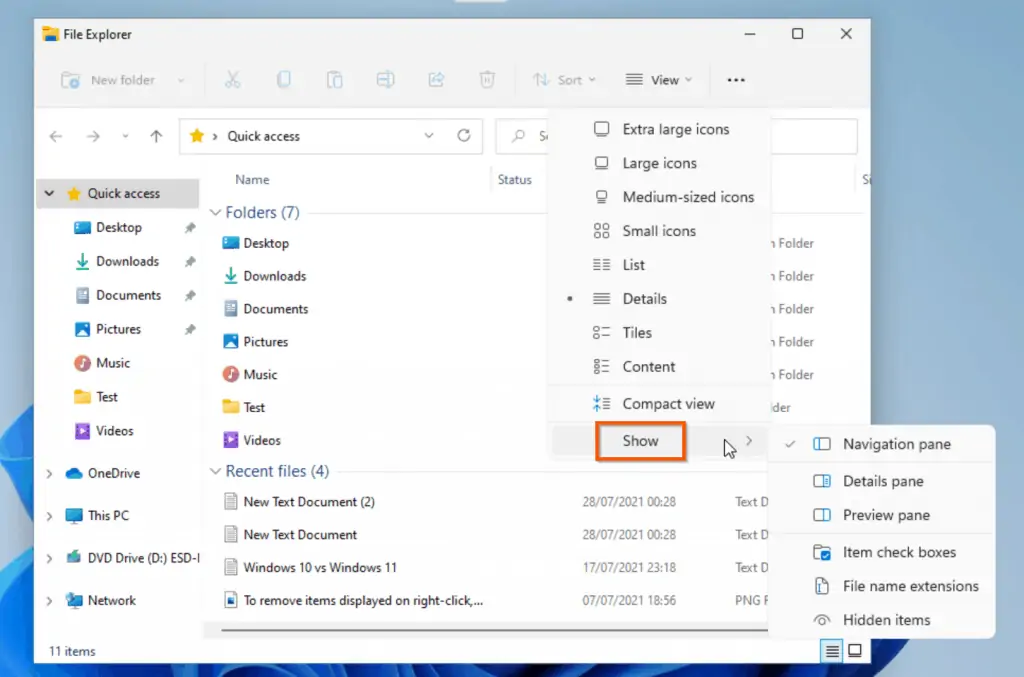
Task: Toggle File name extensions
Action: (x=882, y=586)
